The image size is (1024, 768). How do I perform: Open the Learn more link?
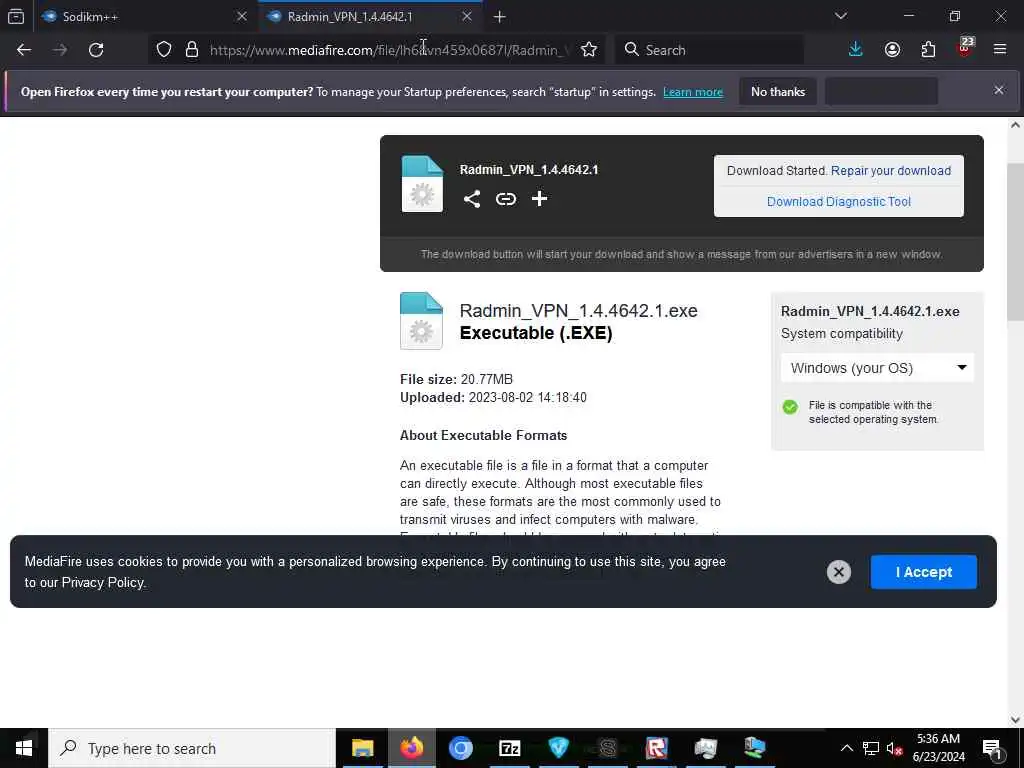(693, 92)
